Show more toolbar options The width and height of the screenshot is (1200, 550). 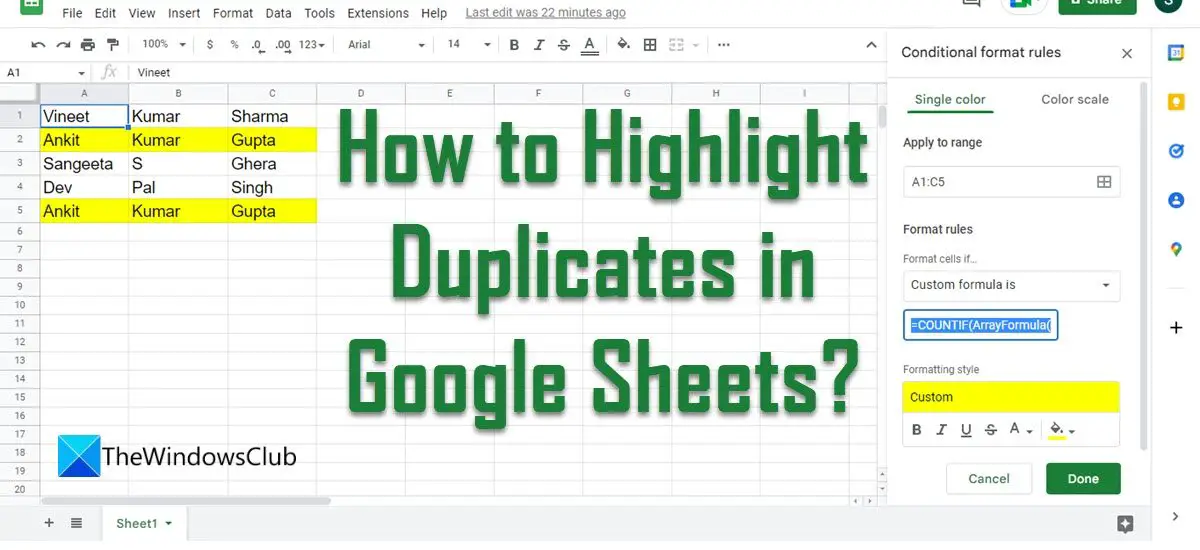(x=724, y=45)
